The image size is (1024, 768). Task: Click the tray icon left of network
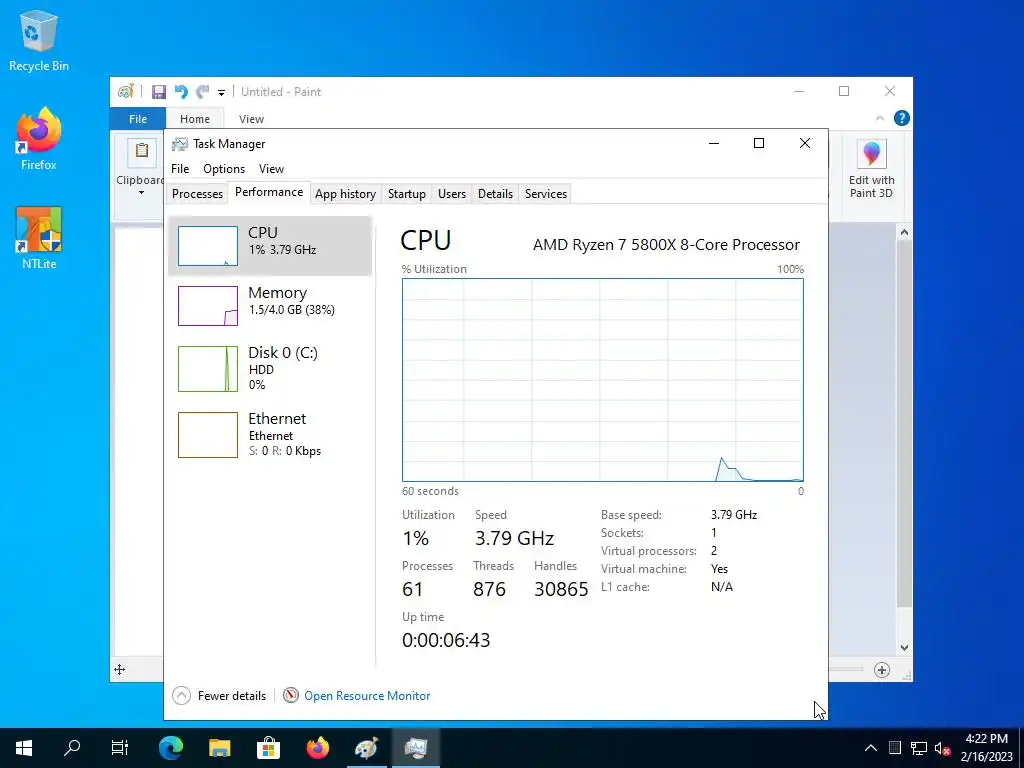(x=895, y=748)
